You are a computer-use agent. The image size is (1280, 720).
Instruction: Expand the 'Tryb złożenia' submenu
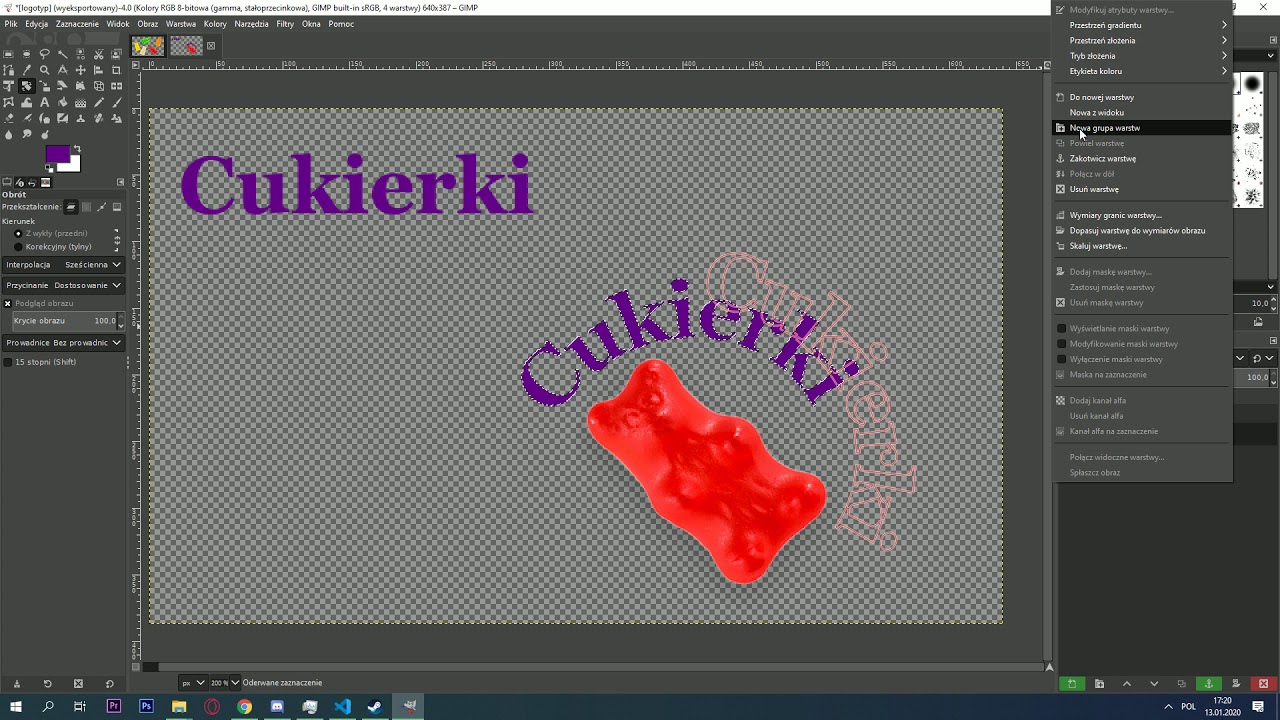(x=1142, y=56)
